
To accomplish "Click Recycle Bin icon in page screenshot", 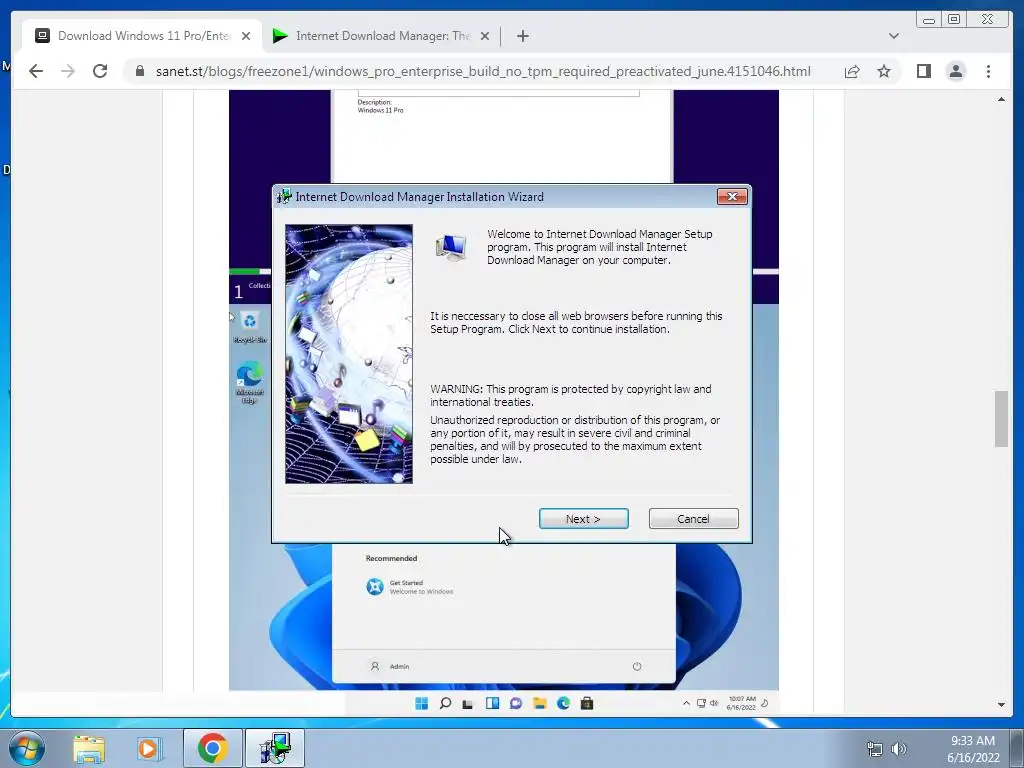I will click(249, 327).
